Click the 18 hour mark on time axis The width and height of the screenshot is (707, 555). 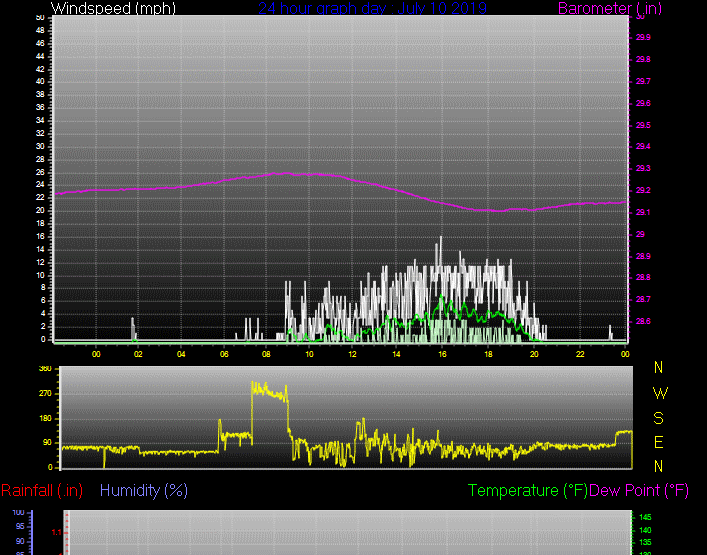488,354
